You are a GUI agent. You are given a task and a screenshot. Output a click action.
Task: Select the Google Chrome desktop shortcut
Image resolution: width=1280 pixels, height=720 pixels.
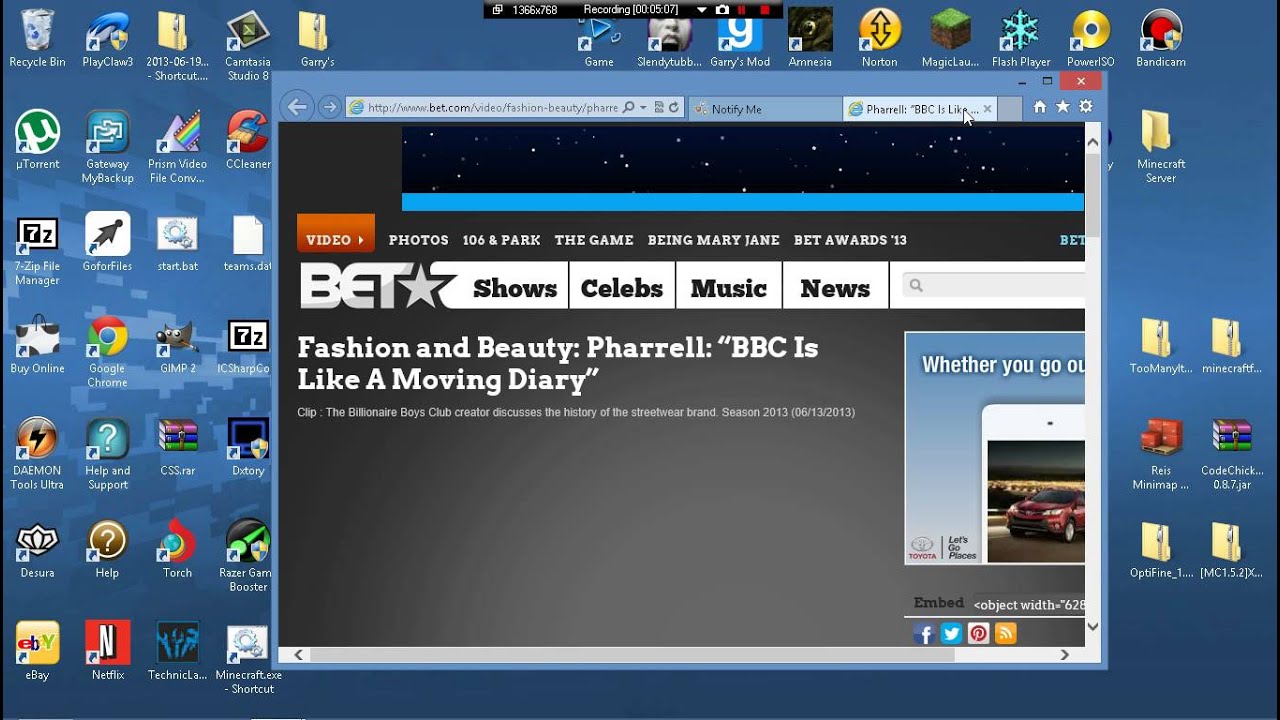[x=107, y=352]
